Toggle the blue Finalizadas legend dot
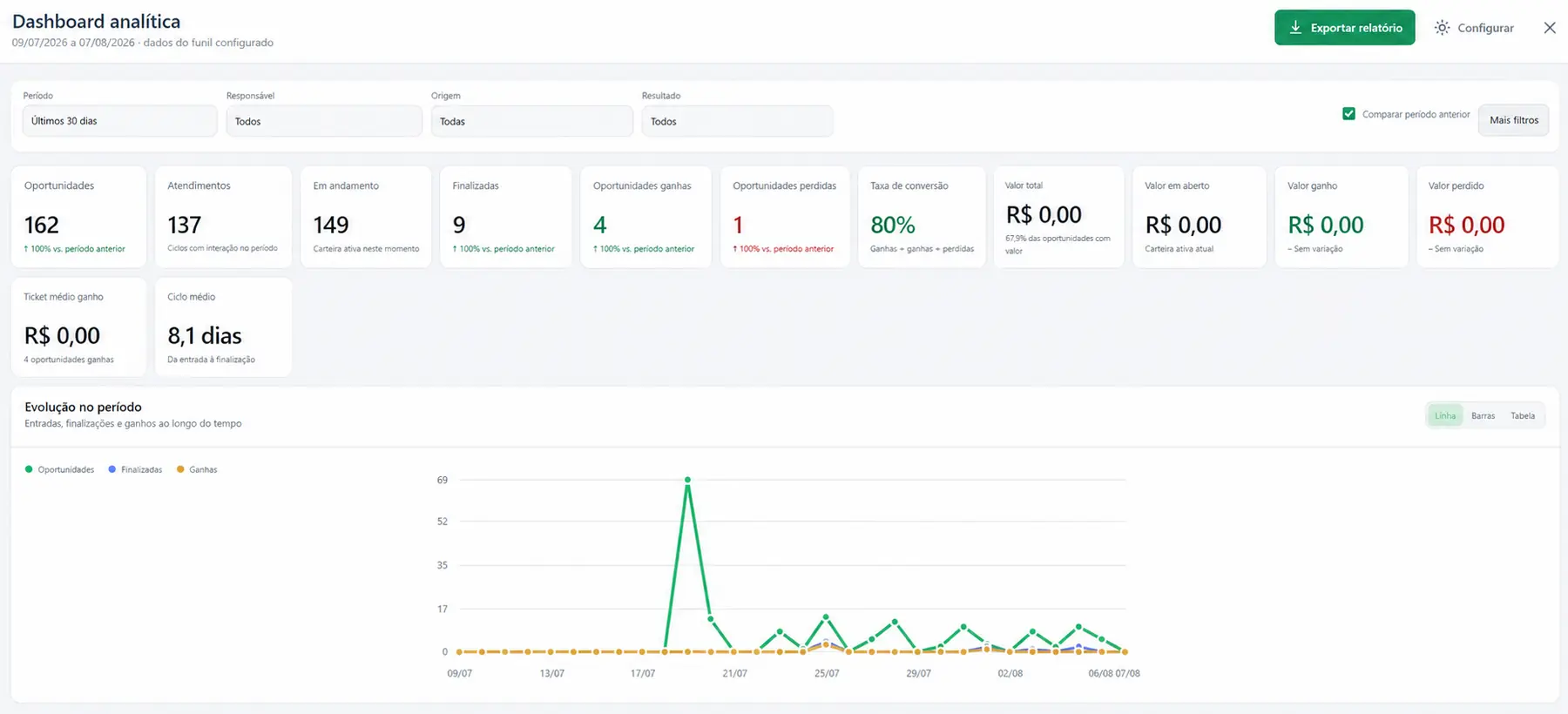Viewport: 1568px width, 714px height. [x=112, y=469]
